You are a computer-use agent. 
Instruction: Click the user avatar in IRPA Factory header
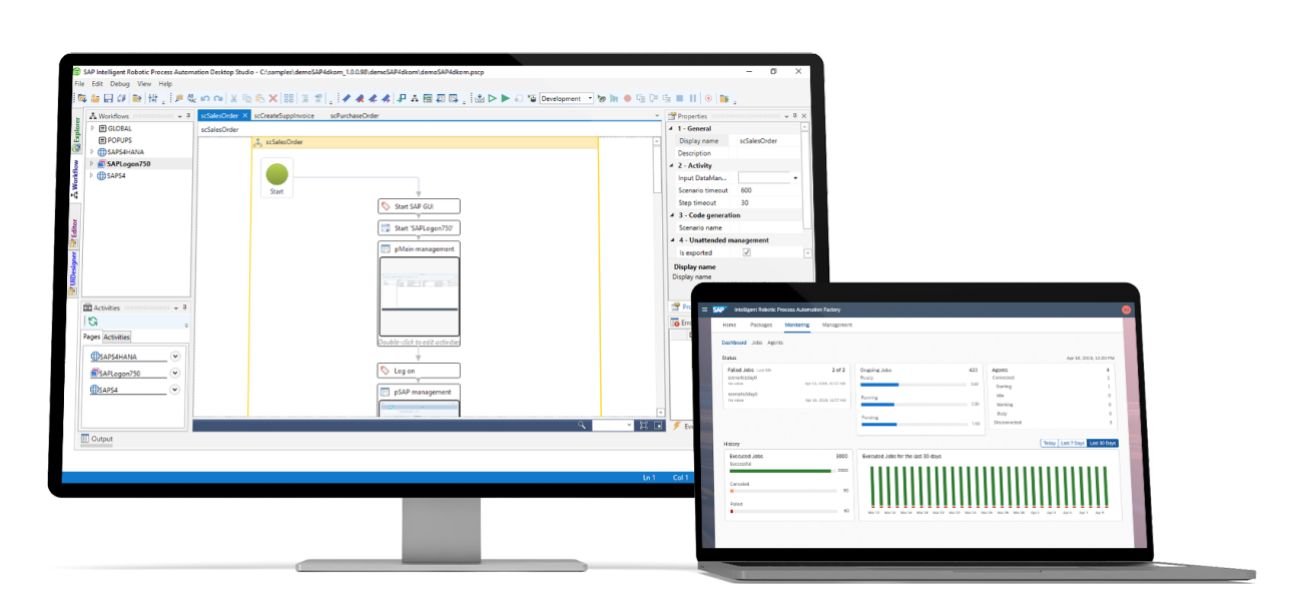(x=1126, y=310)
